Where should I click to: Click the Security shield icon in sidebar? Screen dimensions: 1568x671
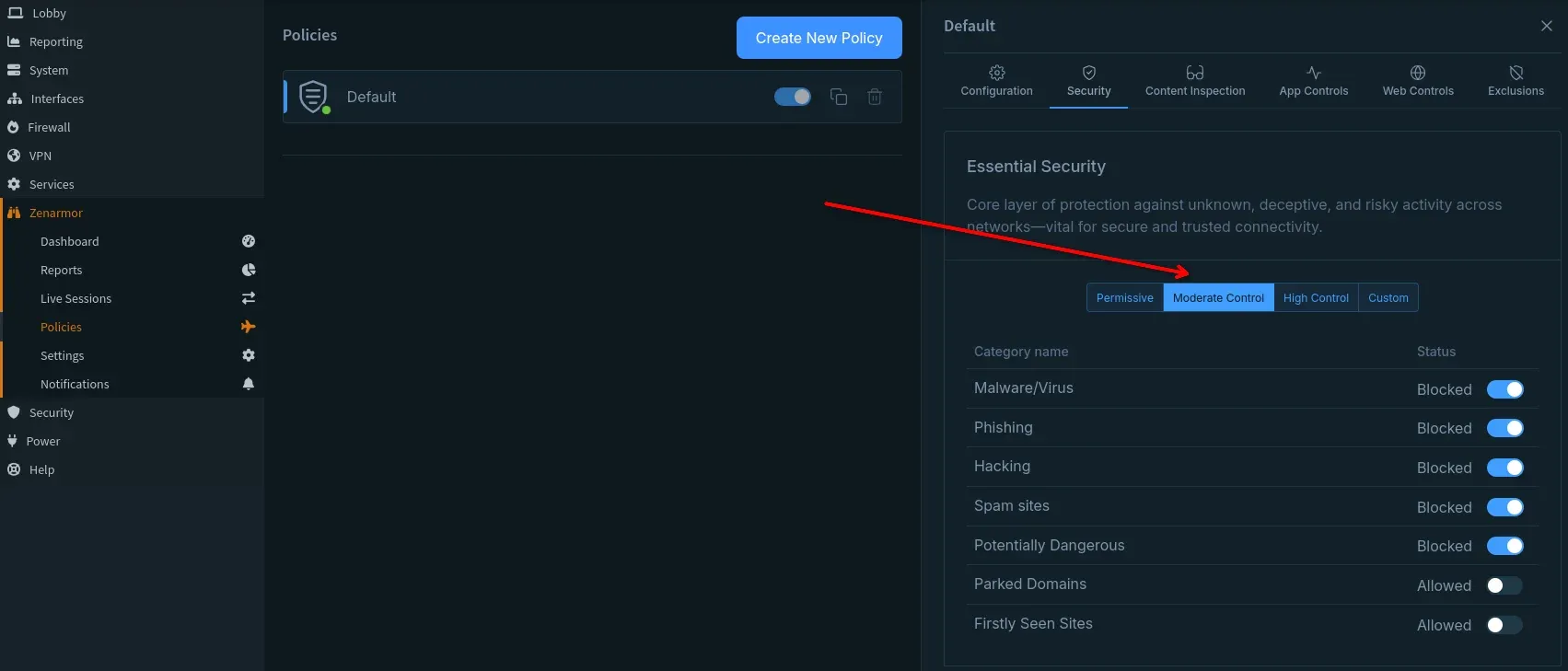pos(14,412)
